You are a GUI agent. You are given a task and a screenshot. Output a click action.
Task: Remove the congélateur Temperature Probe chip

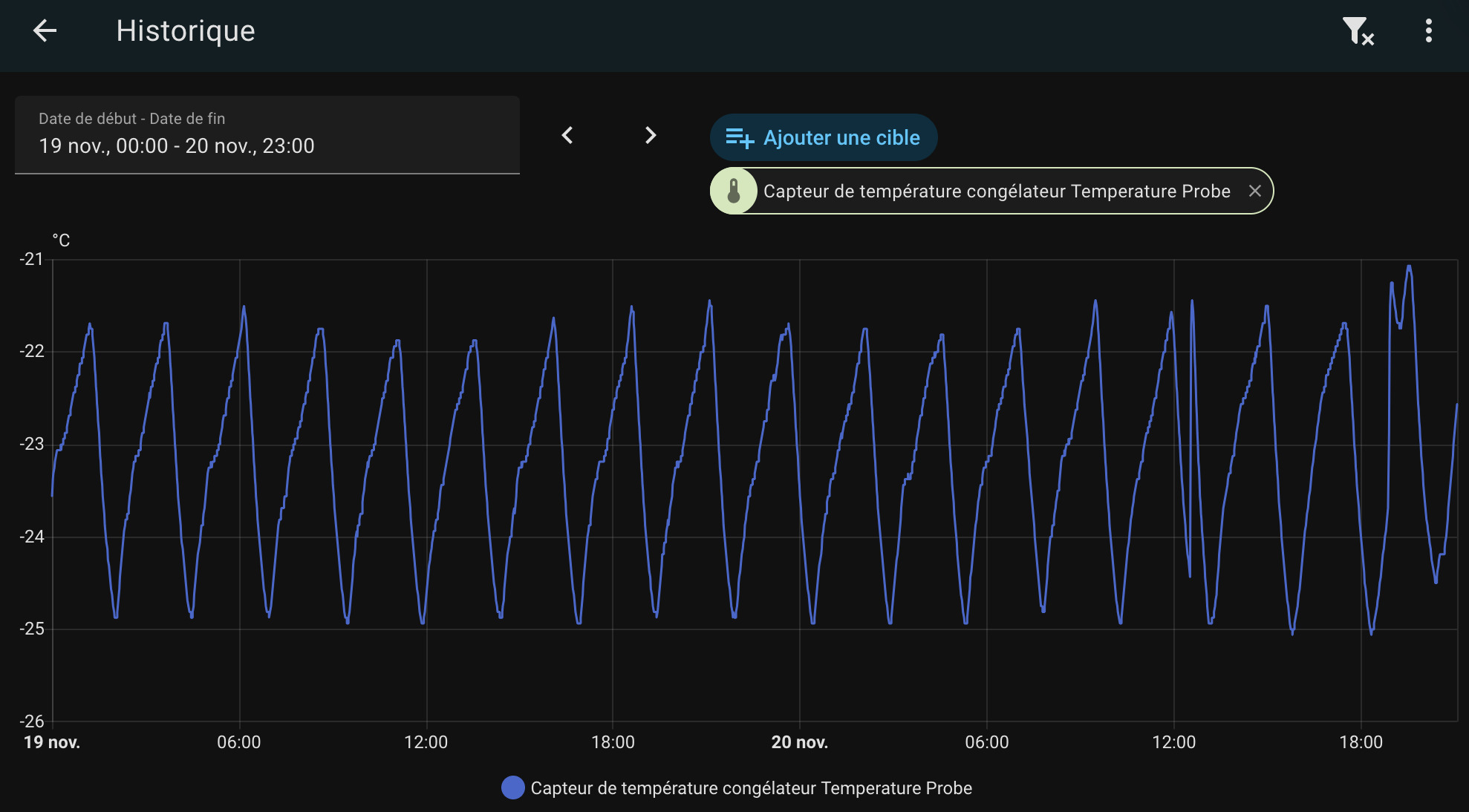1254,191
